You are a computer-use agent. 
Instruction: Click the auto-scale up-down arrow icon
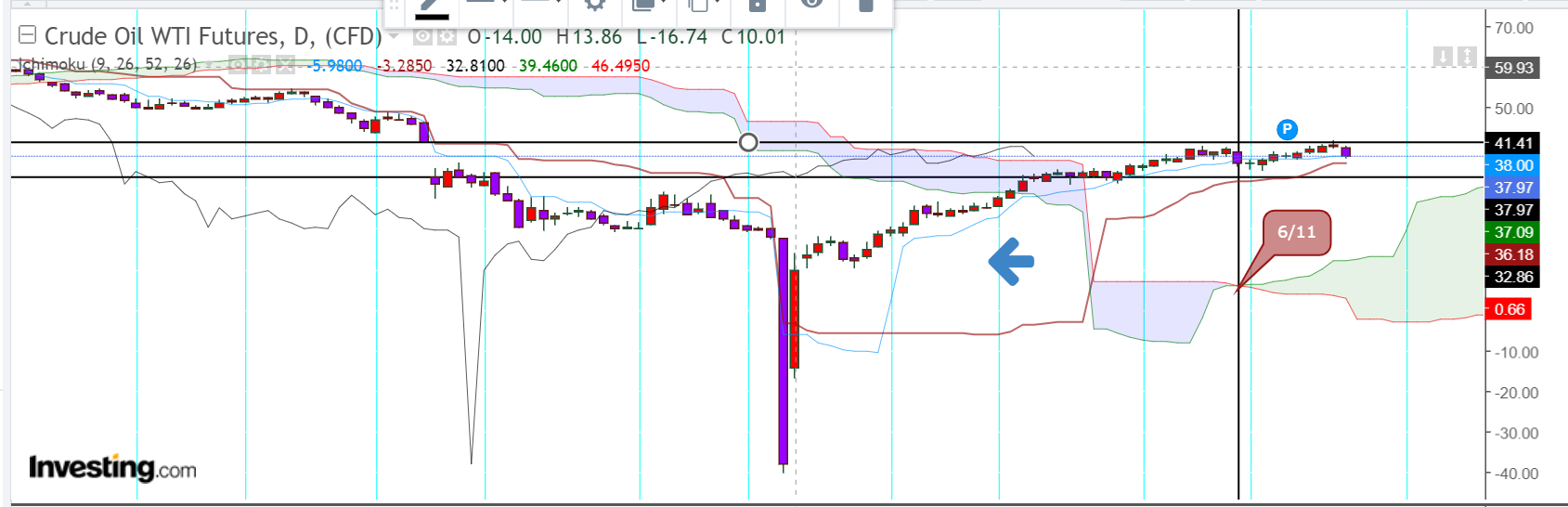coord(1467,57)
